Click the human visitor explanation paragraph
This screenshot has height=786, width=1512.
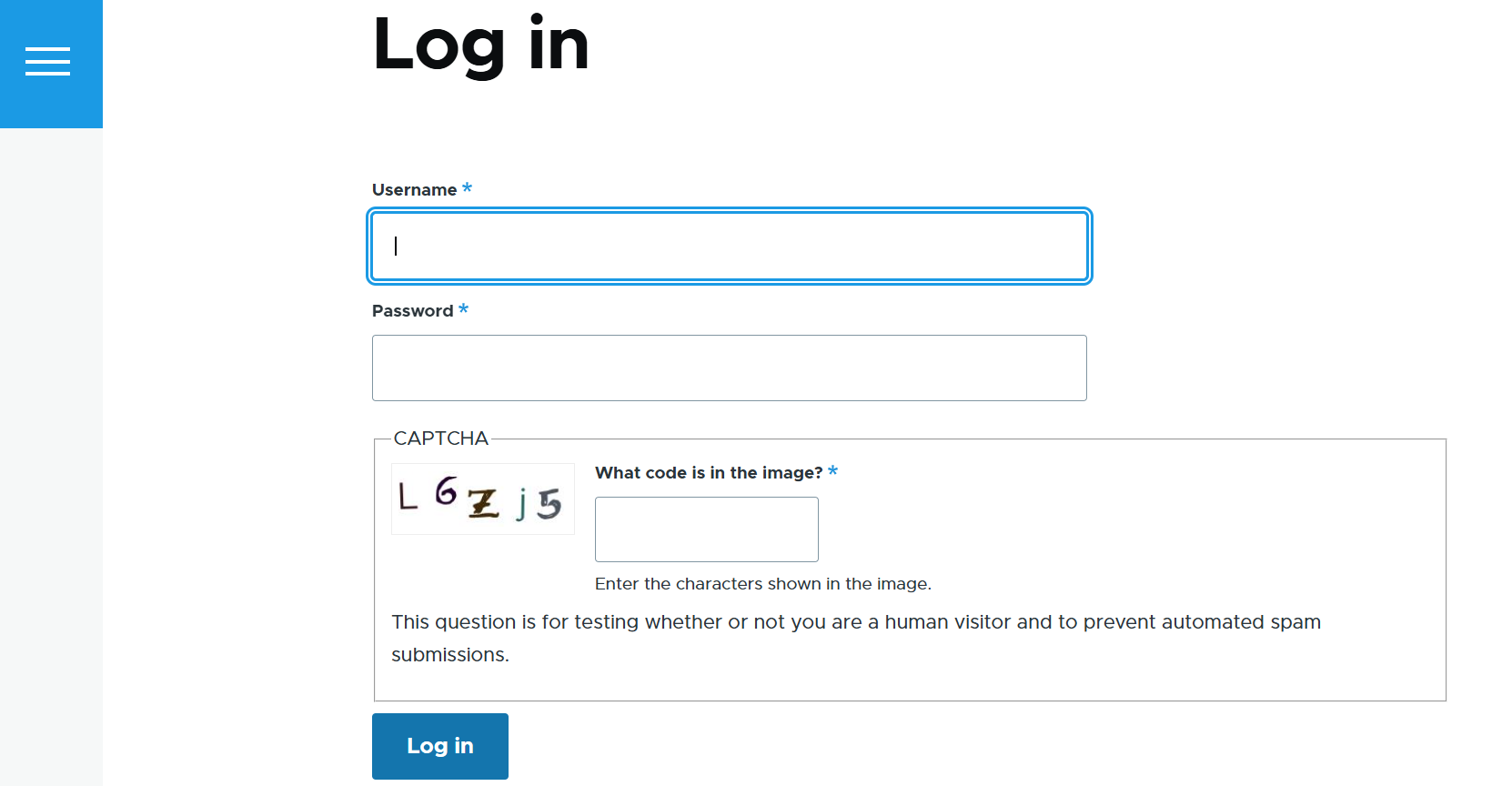click(x=855, y=637)
